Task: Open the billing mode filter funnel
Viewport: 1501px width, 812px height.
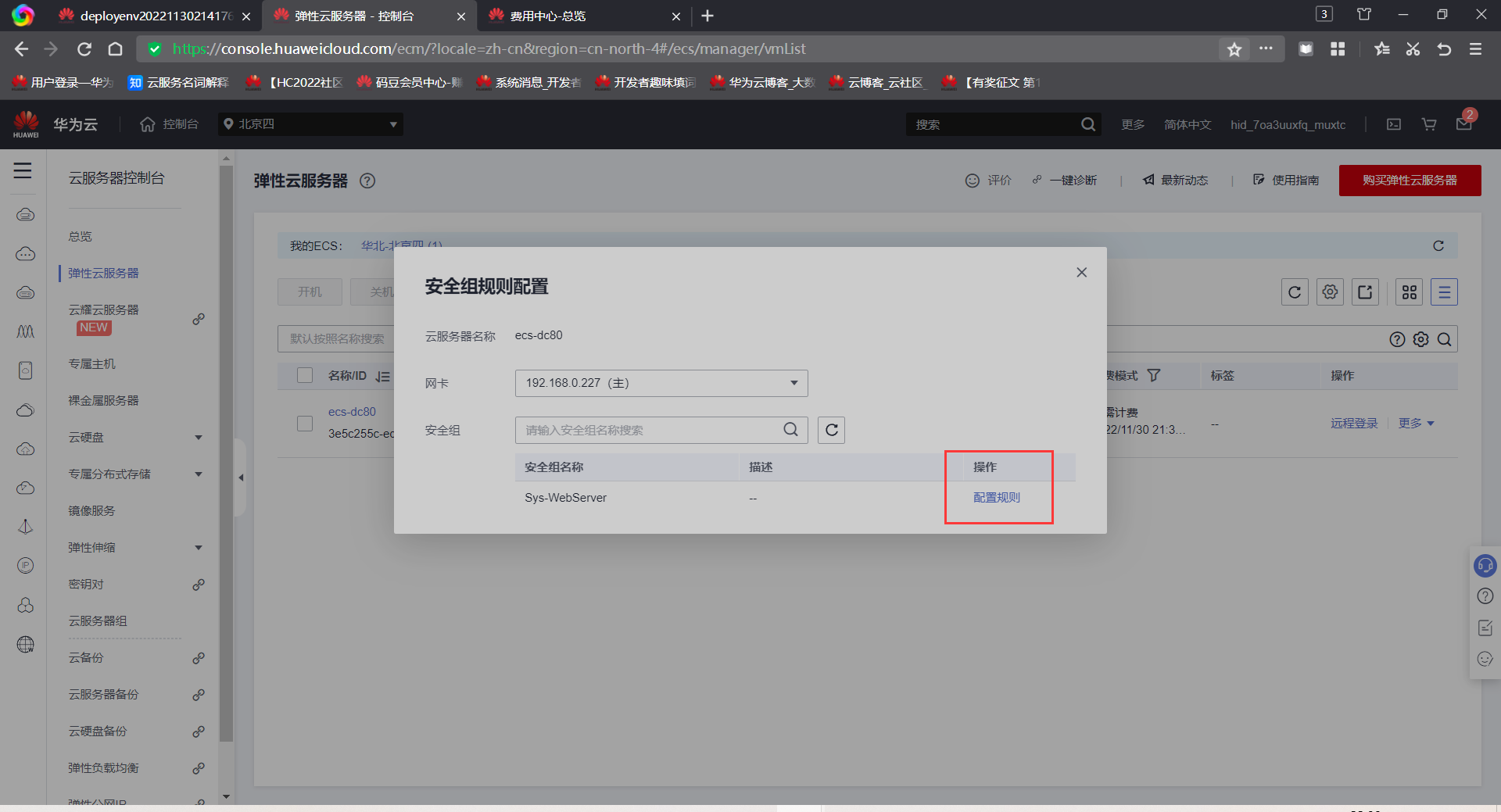Action: [1154, 375]
